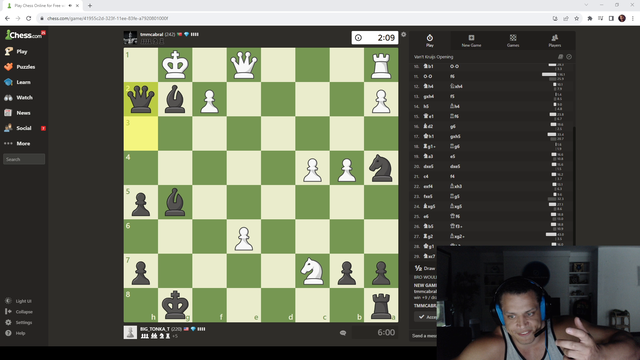
Task: Open BIG_TONKA_T's profile avatar
Action: (x=131, y=332)
